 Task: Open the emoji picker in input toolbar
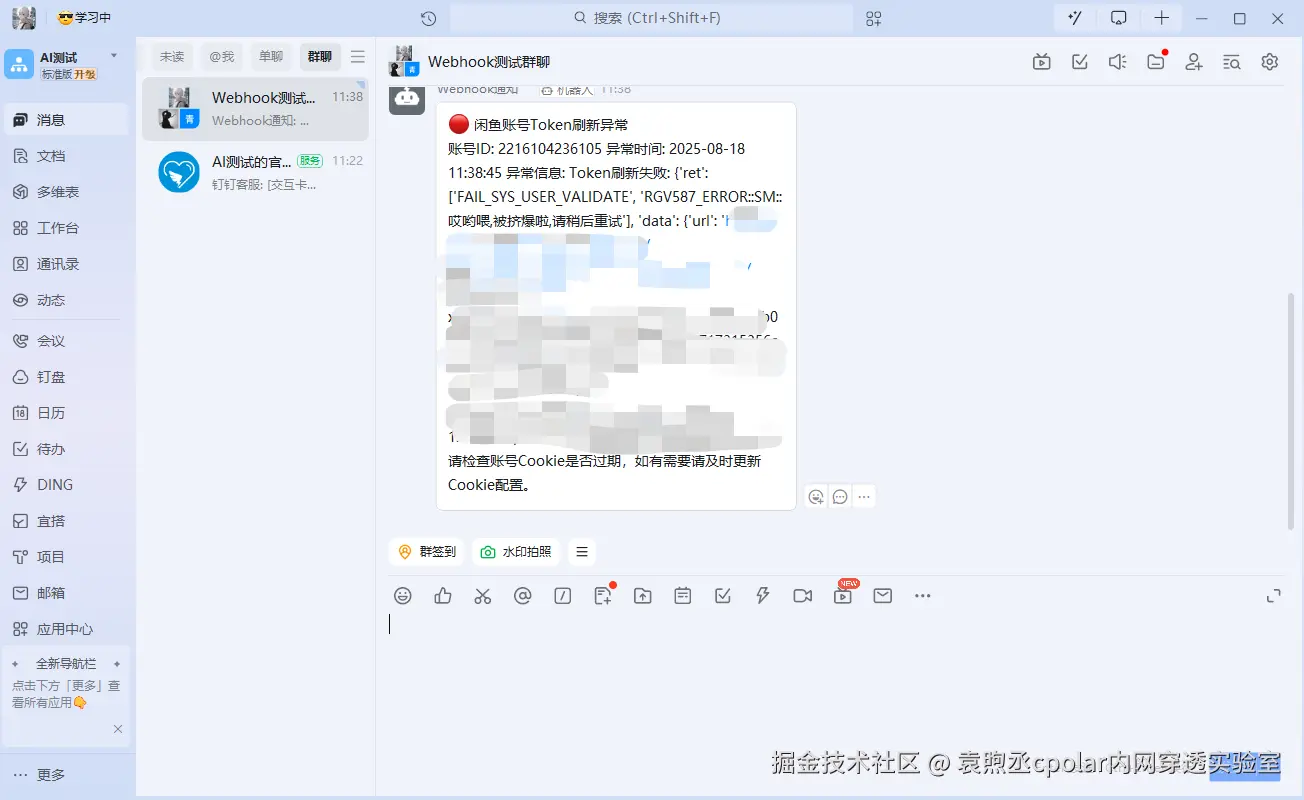coord(403,596)
